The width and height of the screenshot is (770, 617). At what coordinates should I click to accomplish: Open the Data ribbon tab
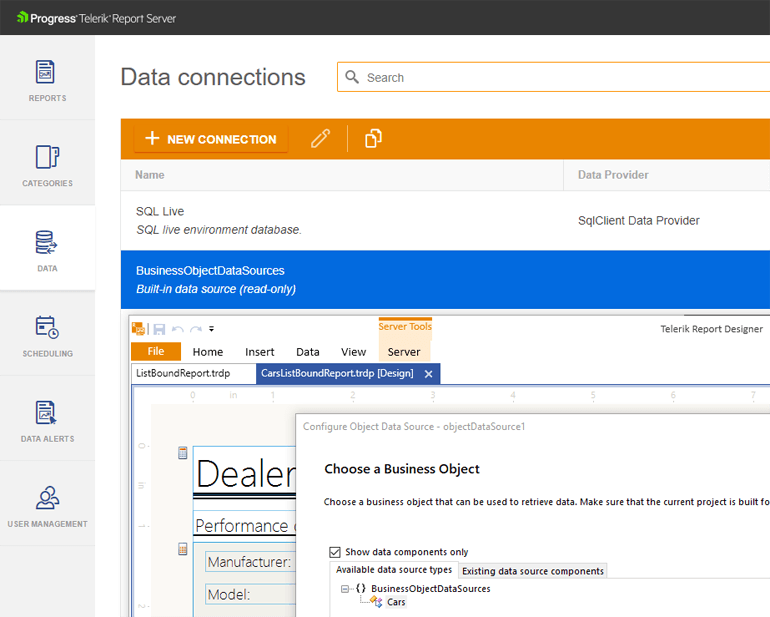307,352
